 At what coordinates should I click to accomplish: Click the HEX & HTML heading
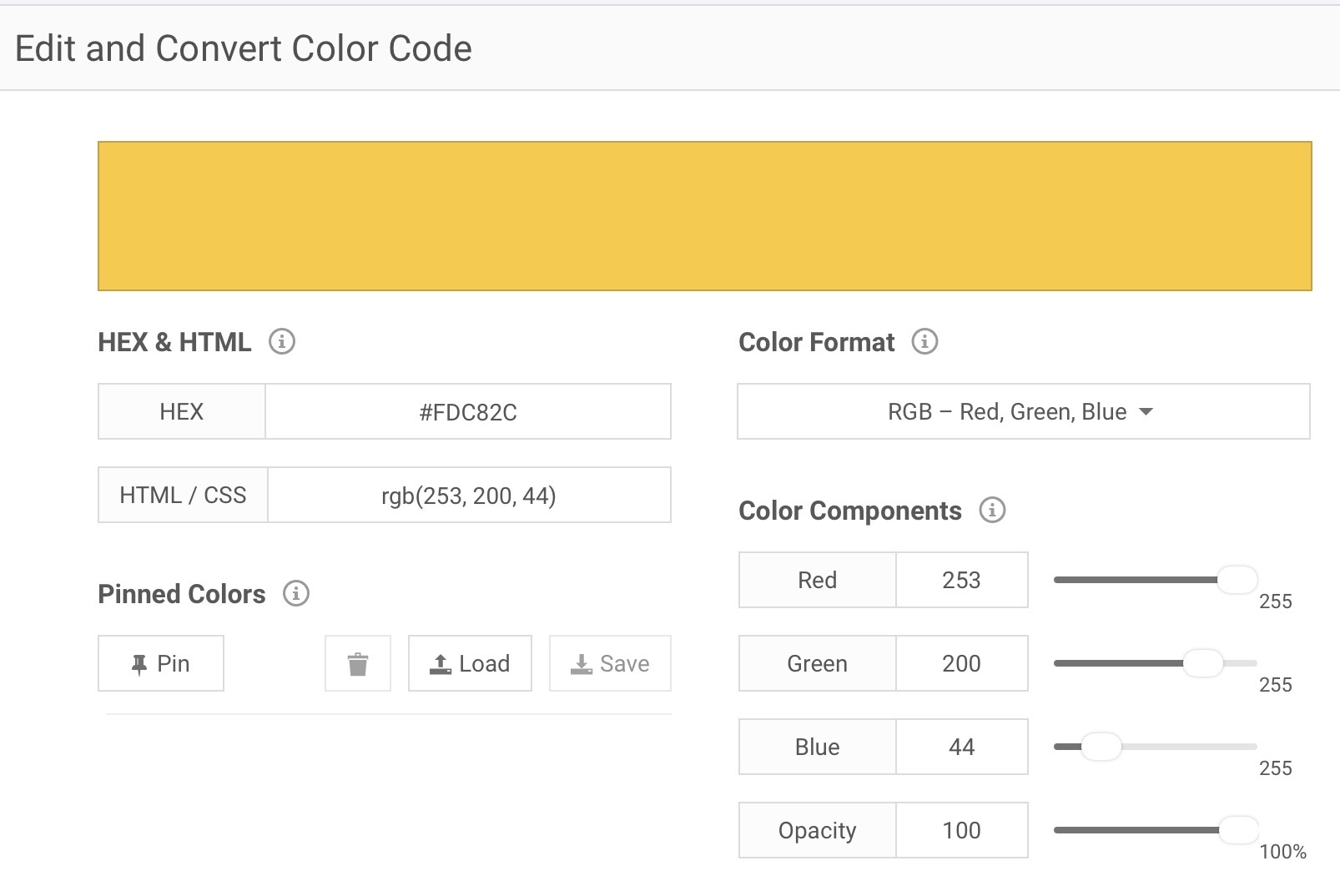coord(174,342)
